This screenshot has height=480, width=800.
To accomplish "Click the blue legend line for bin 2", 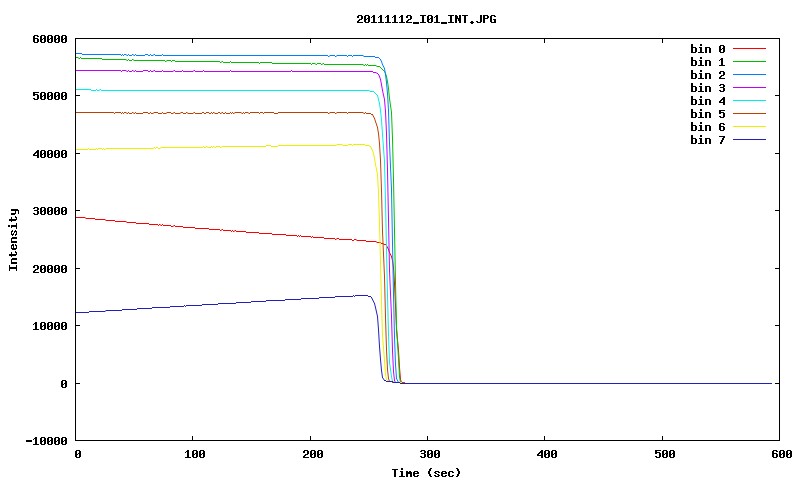I will tap(749, 75).
